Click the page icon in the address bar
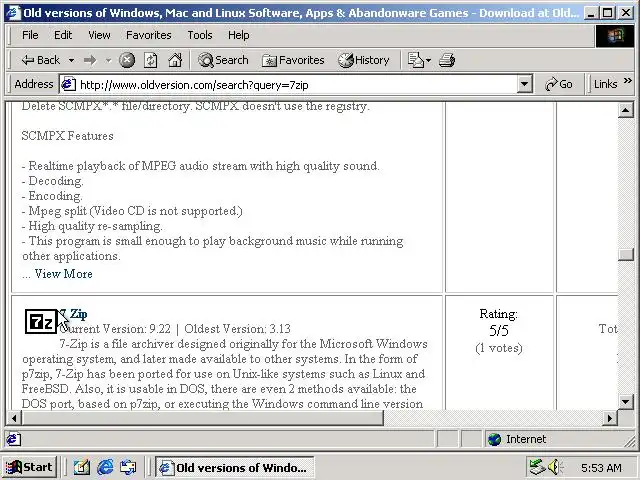This screenshot has height=480, width=640. 68,84
